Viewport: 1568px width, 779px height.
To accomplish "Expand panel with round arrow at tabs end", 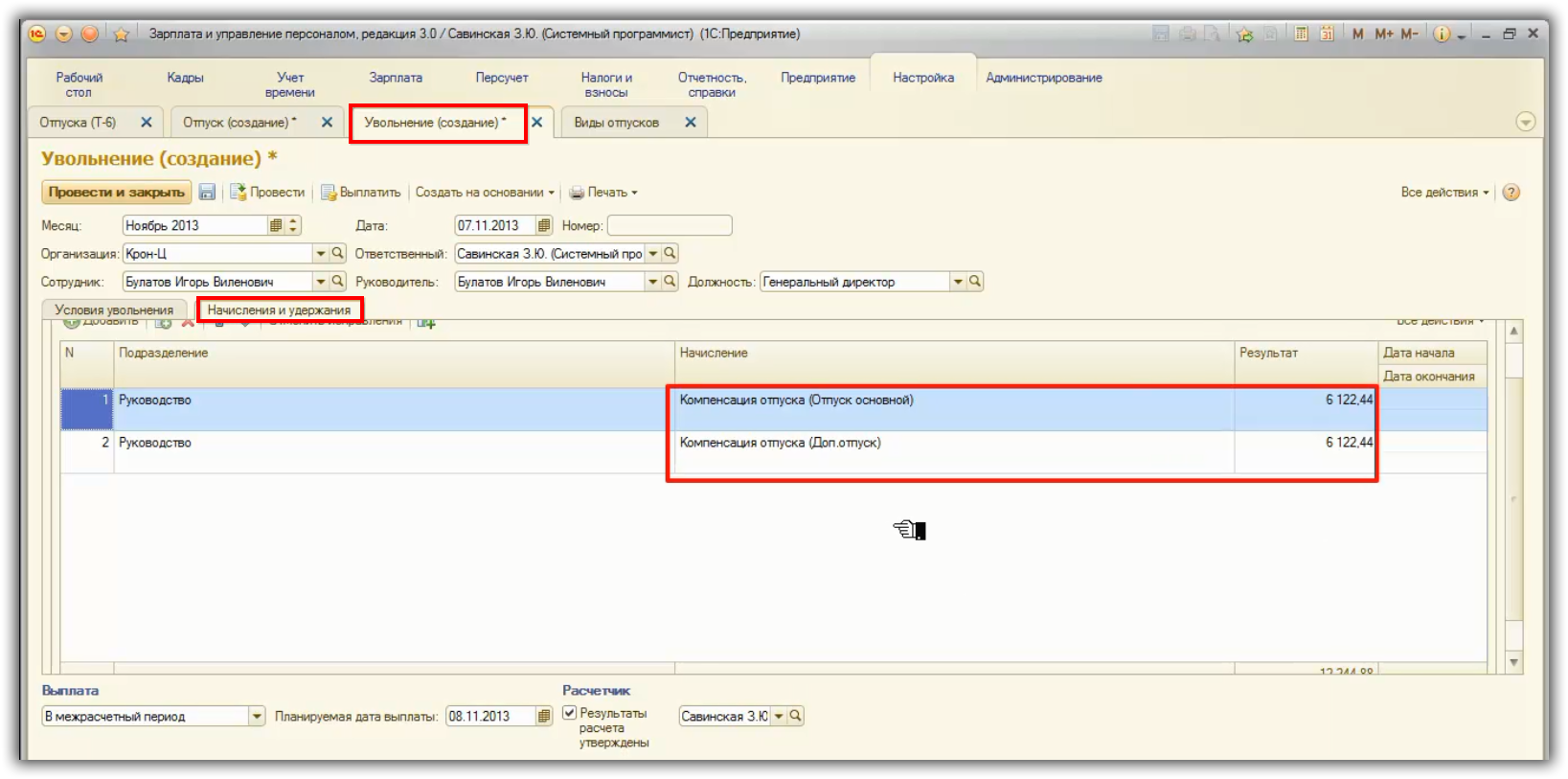I will pyautogui.click(x=1526, y=122).
